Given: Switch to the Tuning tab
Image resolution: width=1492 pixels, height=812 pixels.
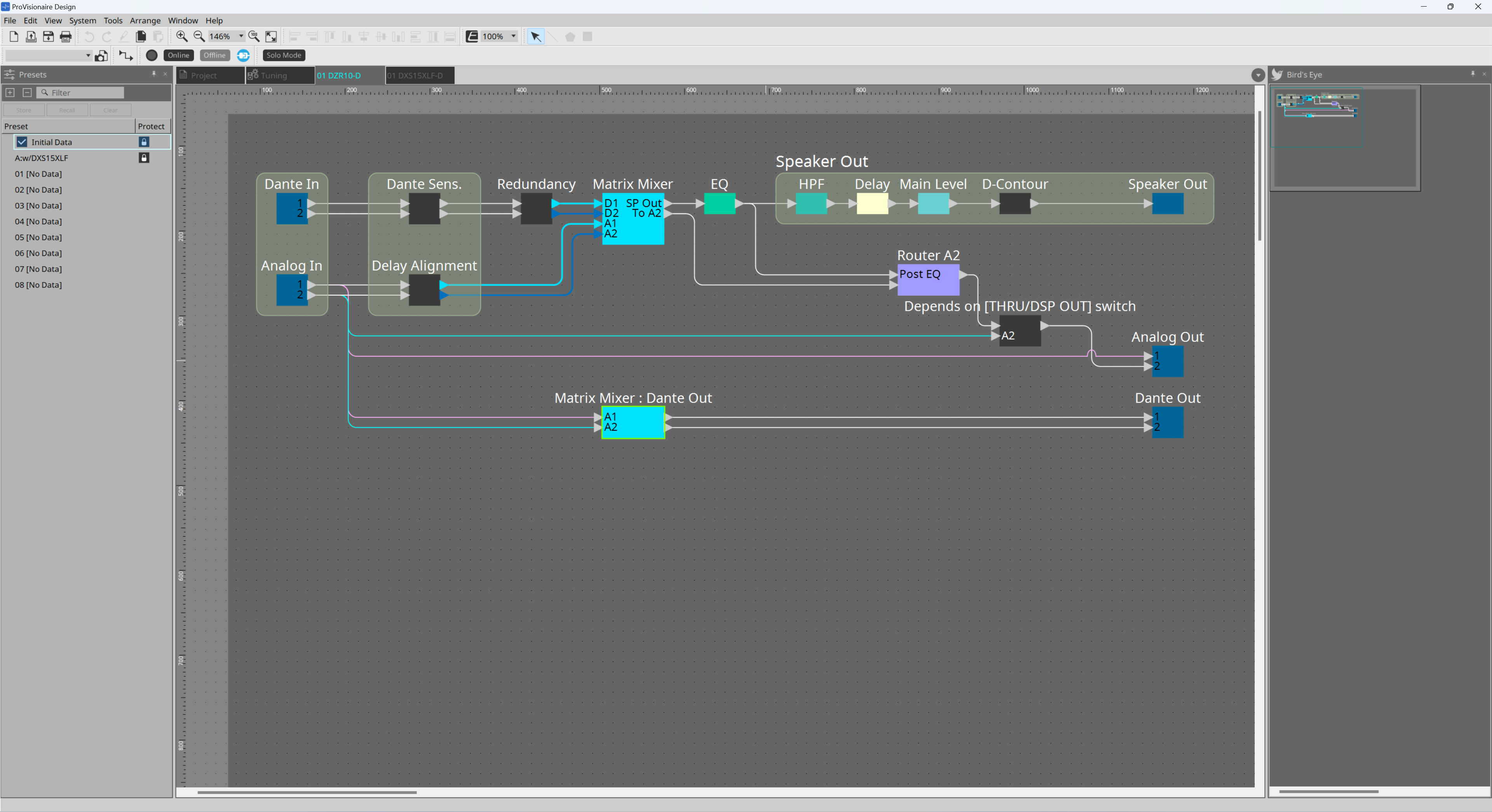Looking at the screenshot, I should (x=280, y=75).
